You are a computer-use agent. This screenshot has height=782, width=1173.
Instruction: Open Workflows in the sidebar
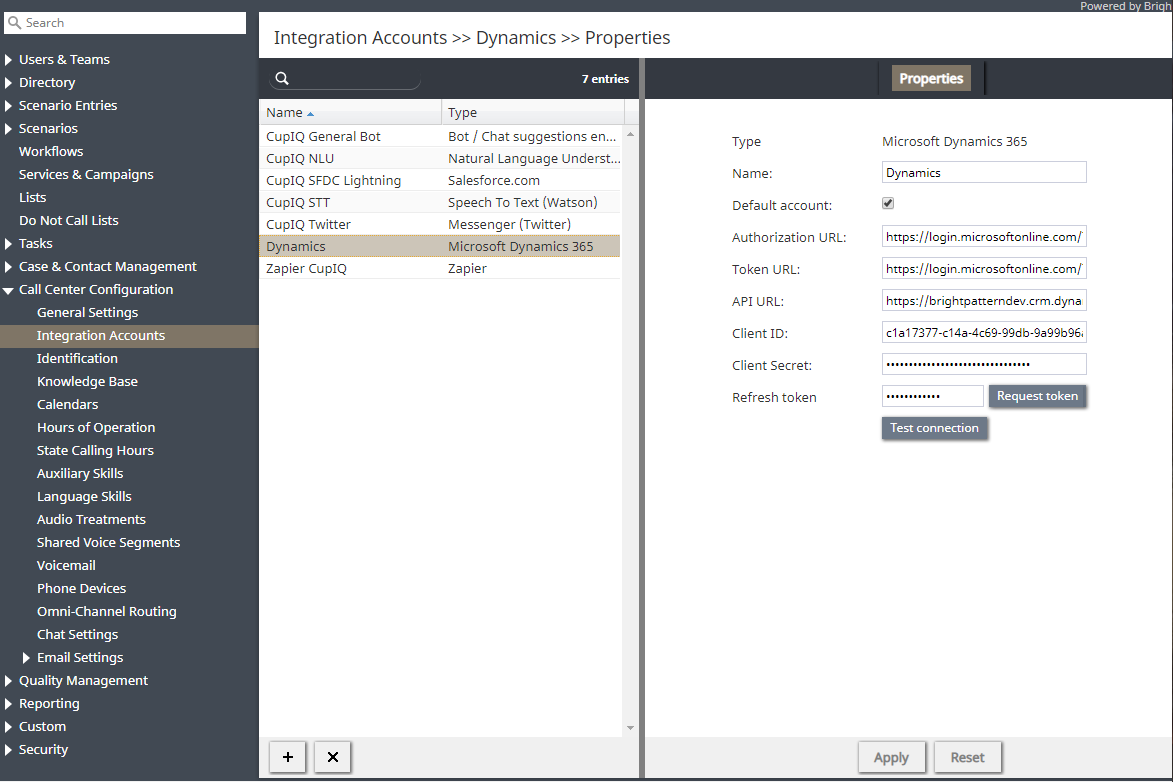tap(51, 151)
